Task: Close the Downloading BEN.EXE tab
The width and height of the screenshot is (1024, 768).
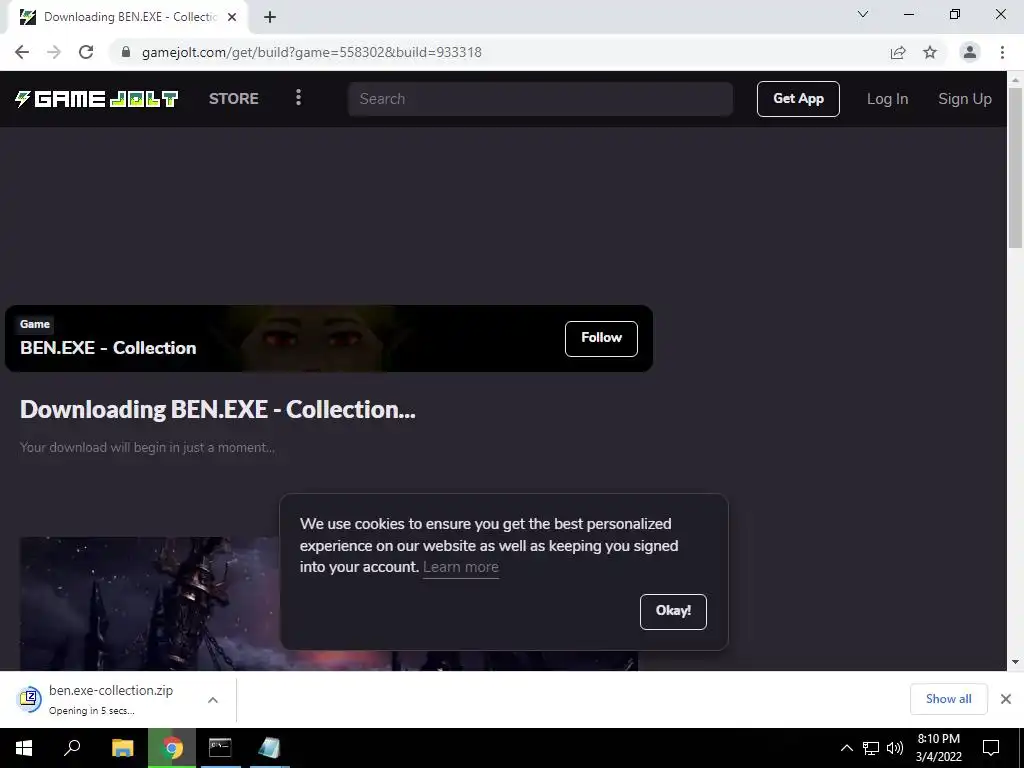Action: 232,17
